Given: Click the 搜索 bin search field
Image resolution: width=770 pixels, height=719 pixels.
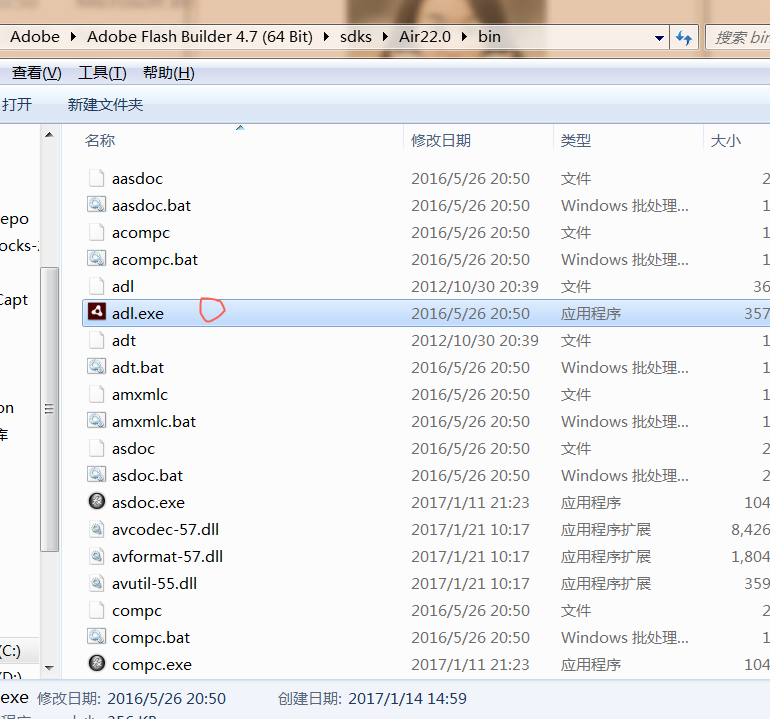Looking at the screenshot, I should pos(738,37).
